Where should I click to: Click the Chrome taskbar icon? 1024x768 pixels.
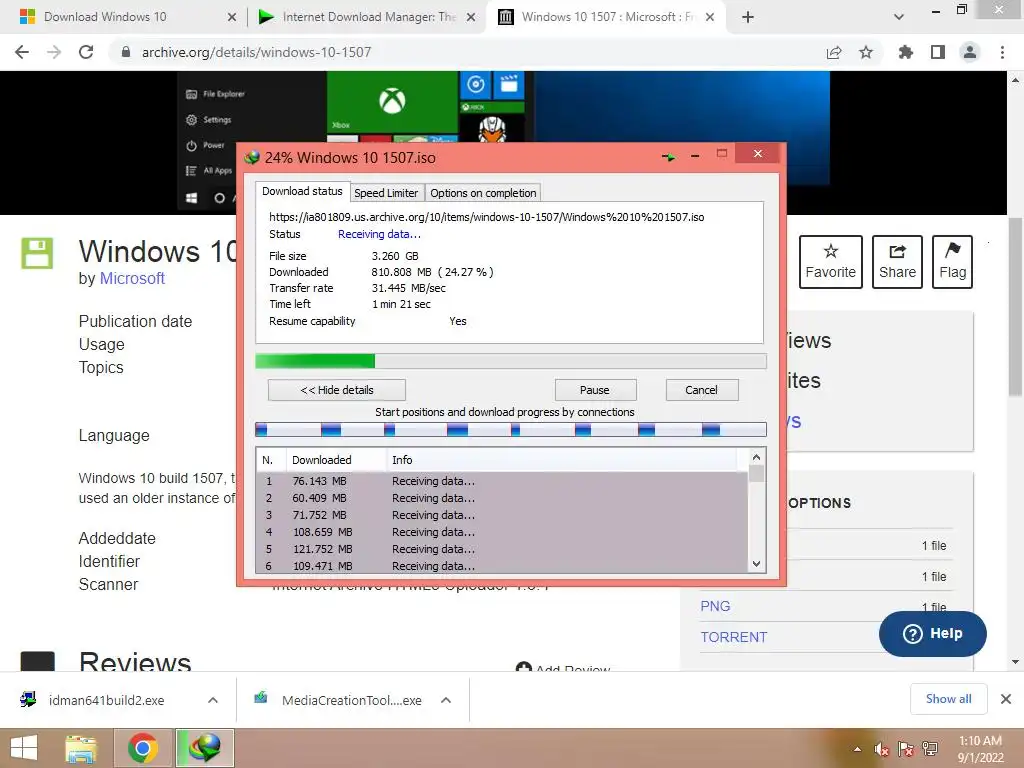click(x=143, y=748)
